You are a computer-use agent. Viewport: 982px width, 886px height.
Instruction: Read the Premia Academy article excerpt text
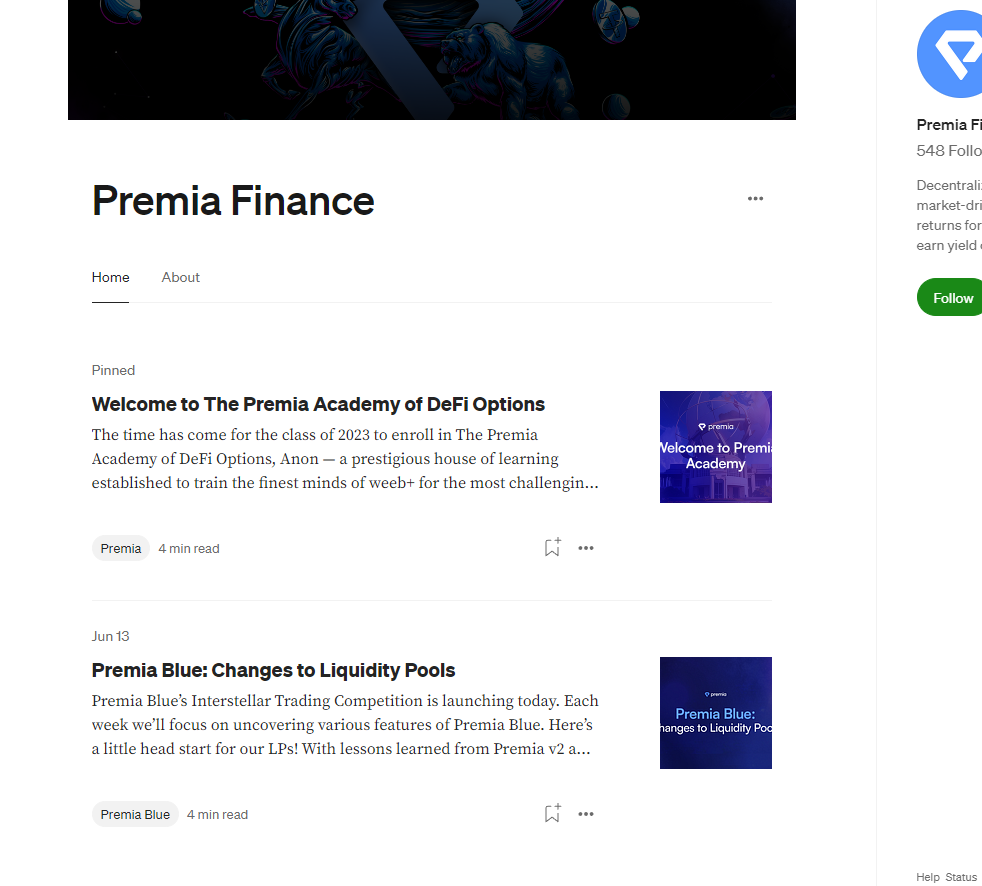pos(345,459)
